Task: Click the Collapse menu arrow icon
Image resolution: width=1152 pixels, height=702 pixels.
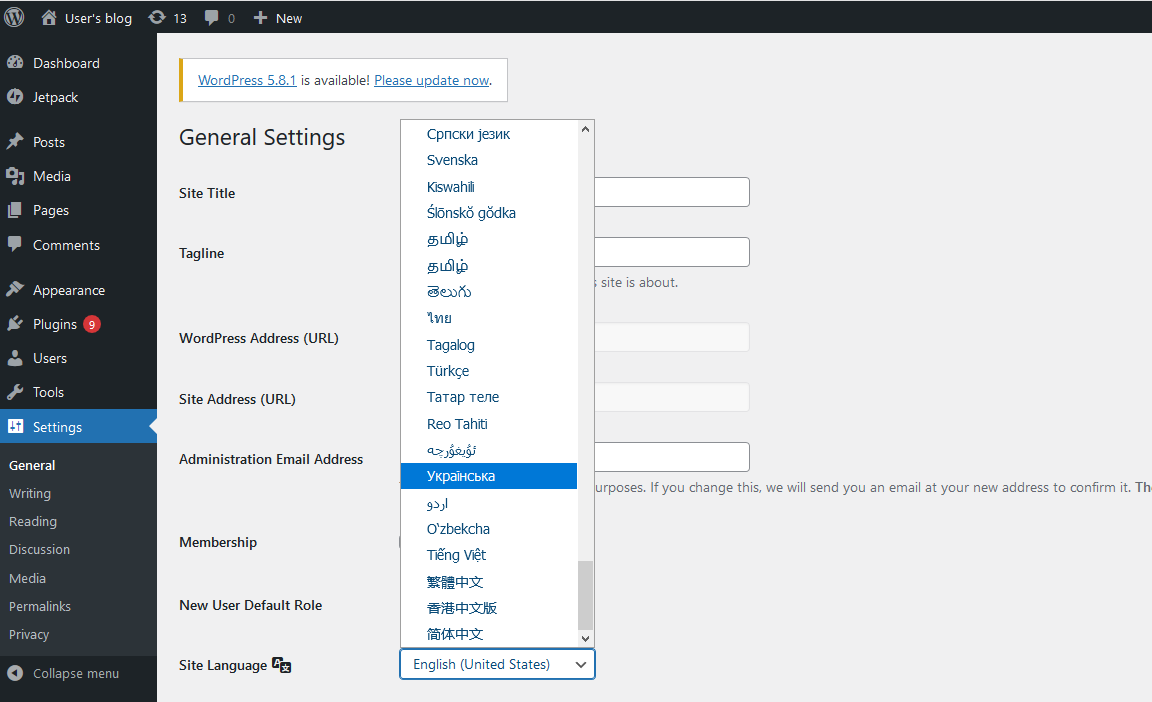Action: pyautogui.click(x=15, y=673)
